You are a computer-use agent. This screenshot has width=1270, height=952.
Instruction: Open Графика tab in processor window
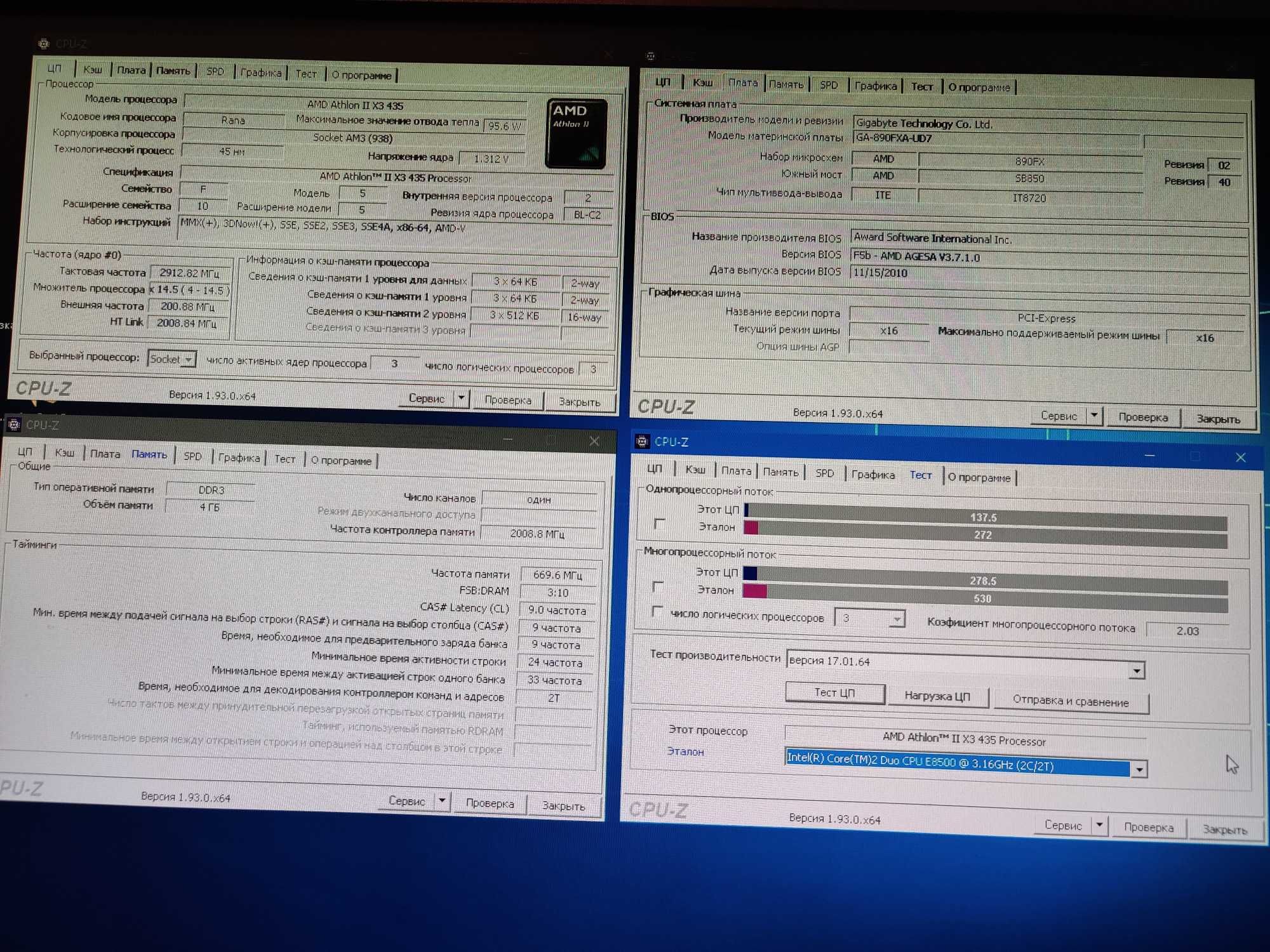(260, 72)
